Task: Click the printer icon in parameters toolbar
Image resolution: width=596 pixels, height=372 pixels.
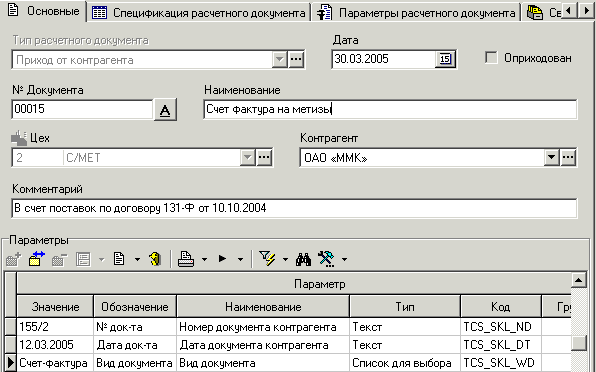Action: pyautogui.click(x=186, y=259)
